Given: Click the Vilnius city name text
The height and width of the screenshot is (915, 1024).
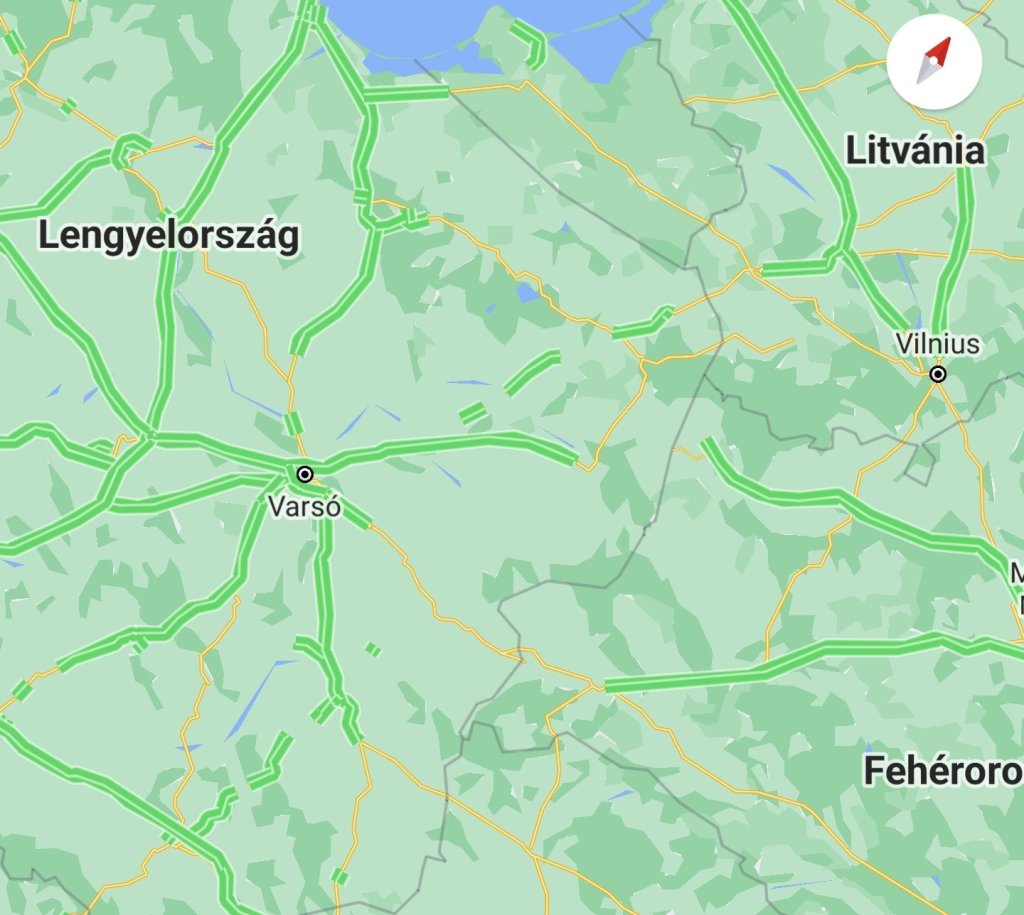Looking at the screenshot, I should point(938,344).
